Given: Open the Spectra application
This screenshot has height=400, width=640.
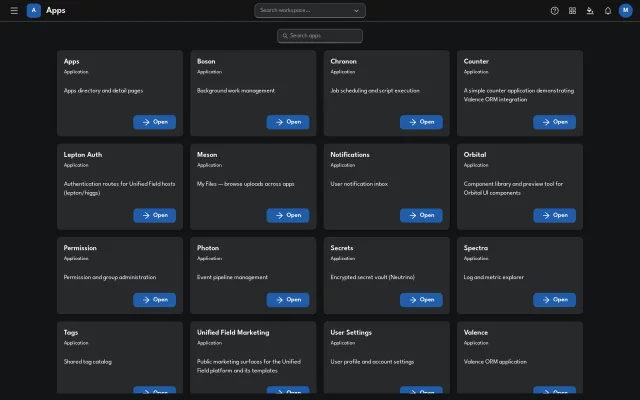Looking at the screenshot, I should [x=554, y=300].
